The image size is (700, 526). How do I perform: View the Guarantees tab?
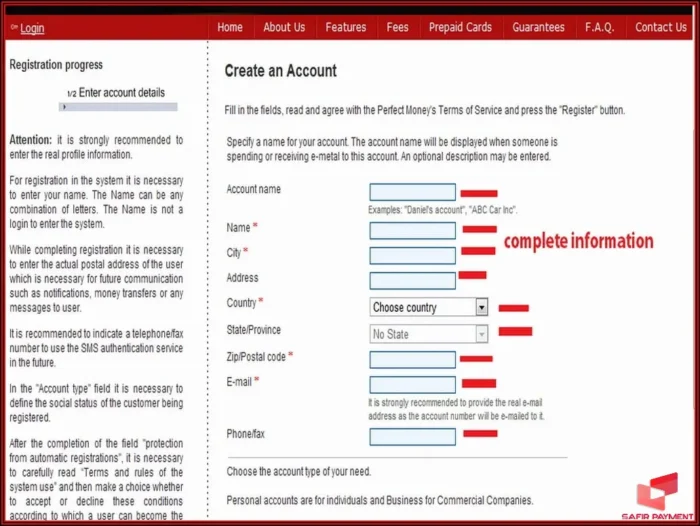(x=538, y=27)
